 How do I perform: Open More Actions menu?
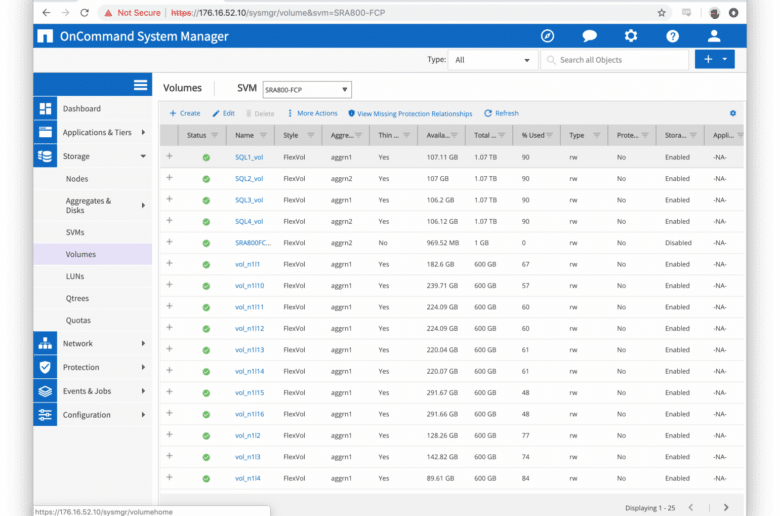click(312, 113)
